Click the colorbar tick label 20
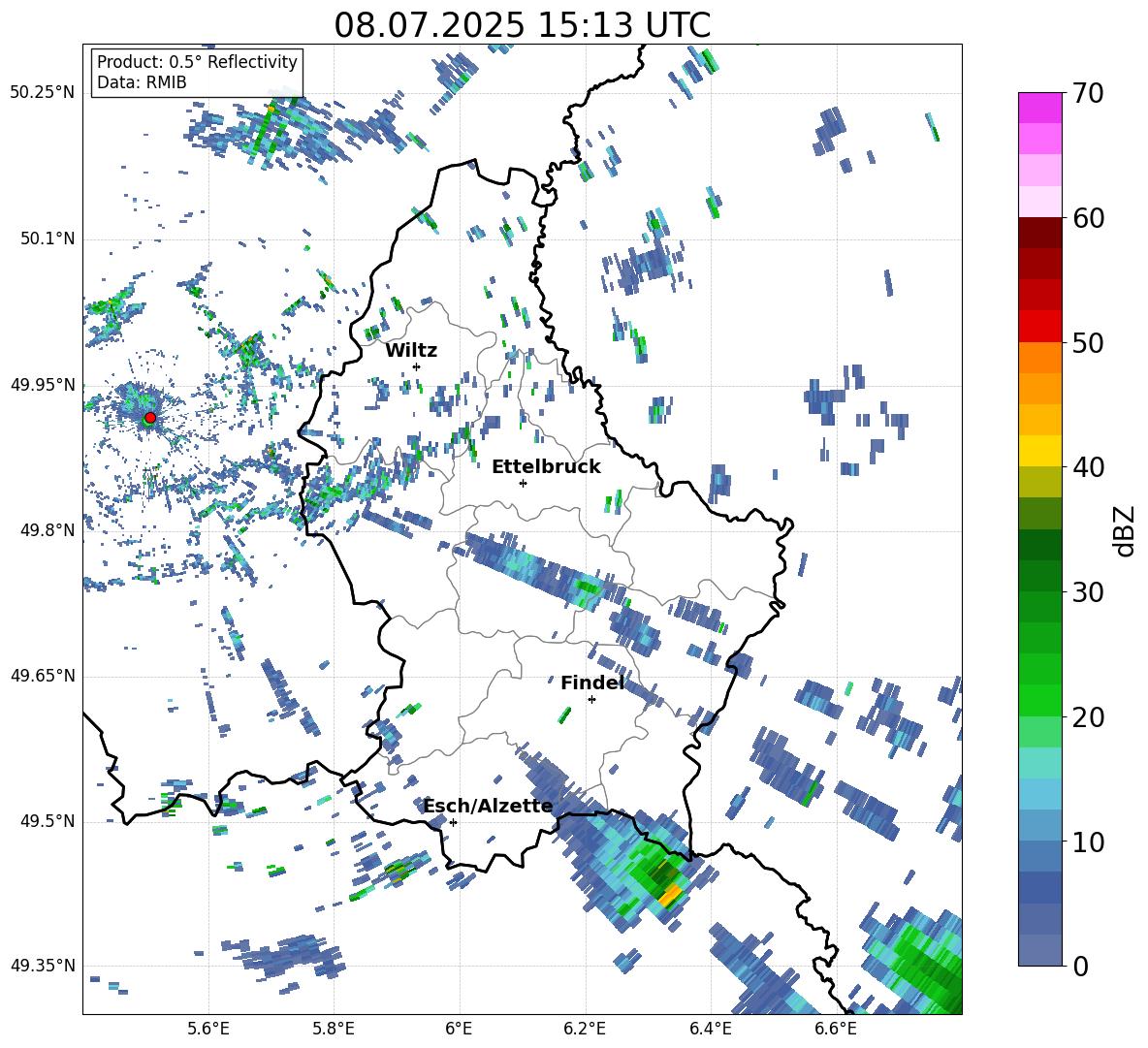Viewport: 1148px width, 1048px height. click(1089, 717)
